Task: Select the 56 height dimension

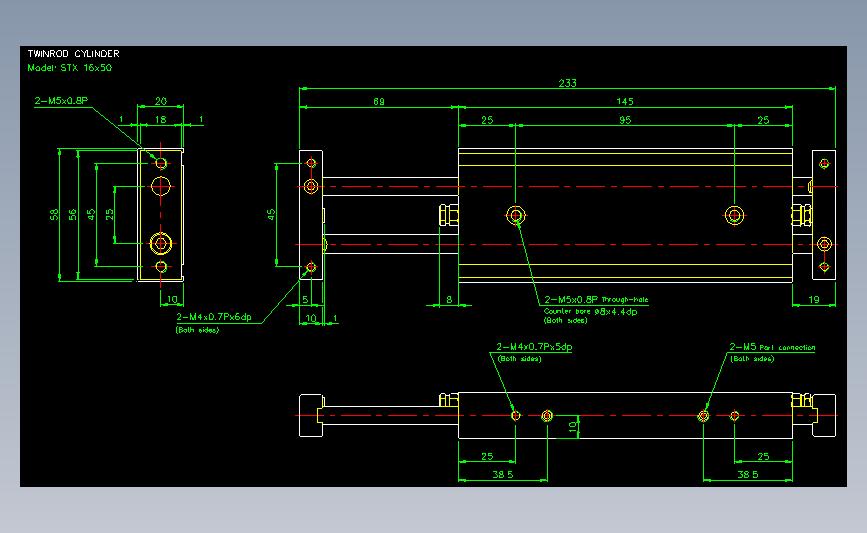Action: pos(72,215)
